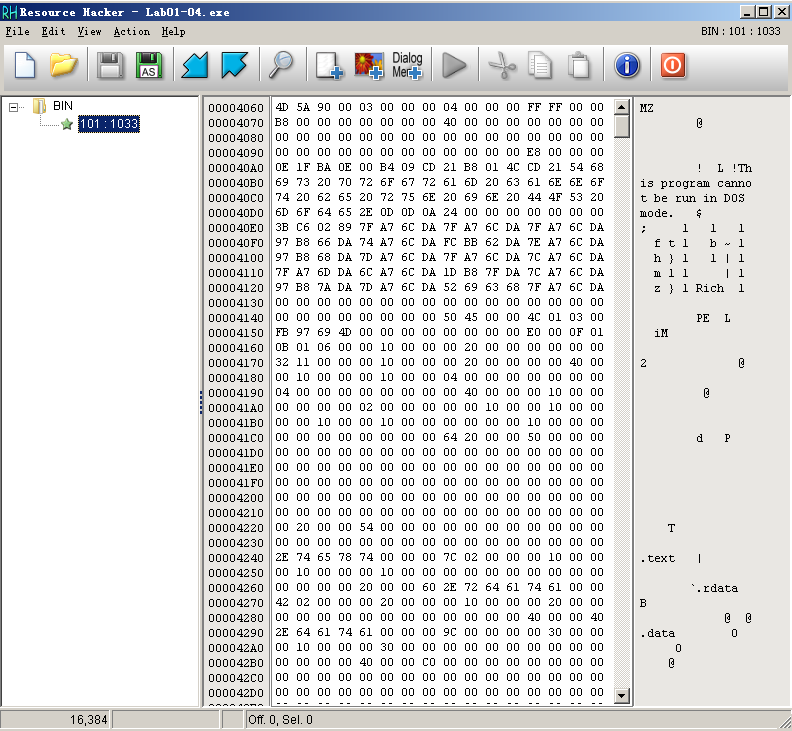Viewport: 792px width, 731px height.
Task: Click 't be run in DOS' ASCII text
Action: tap(692, 198)
